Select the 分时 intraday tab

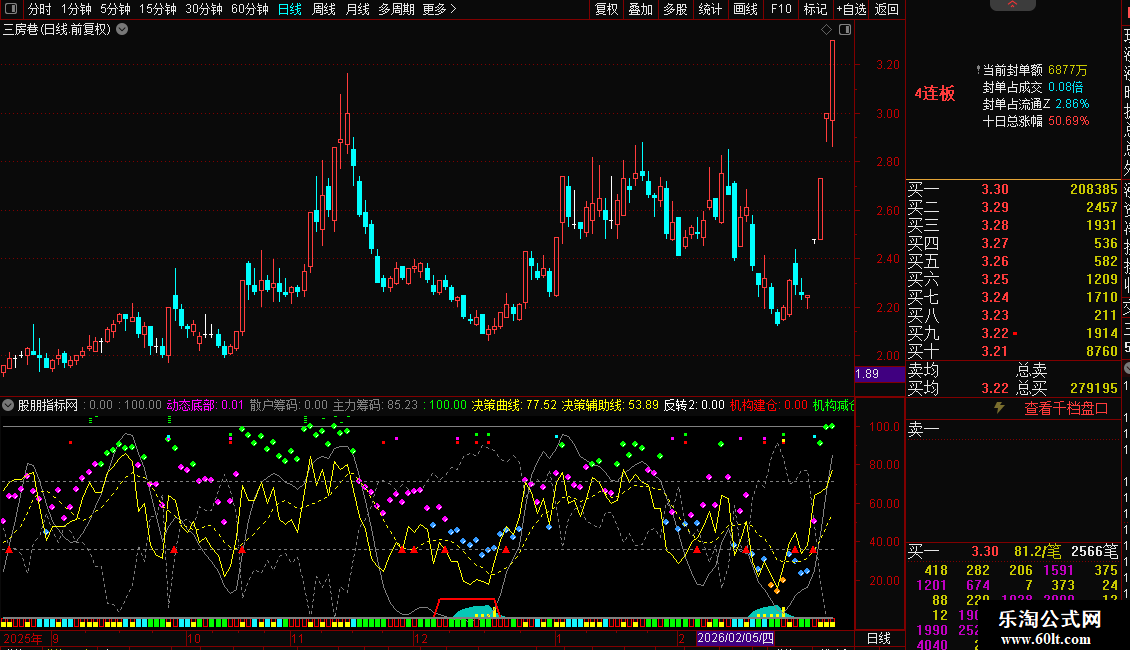pyautogui.click(x=39, y=9)
